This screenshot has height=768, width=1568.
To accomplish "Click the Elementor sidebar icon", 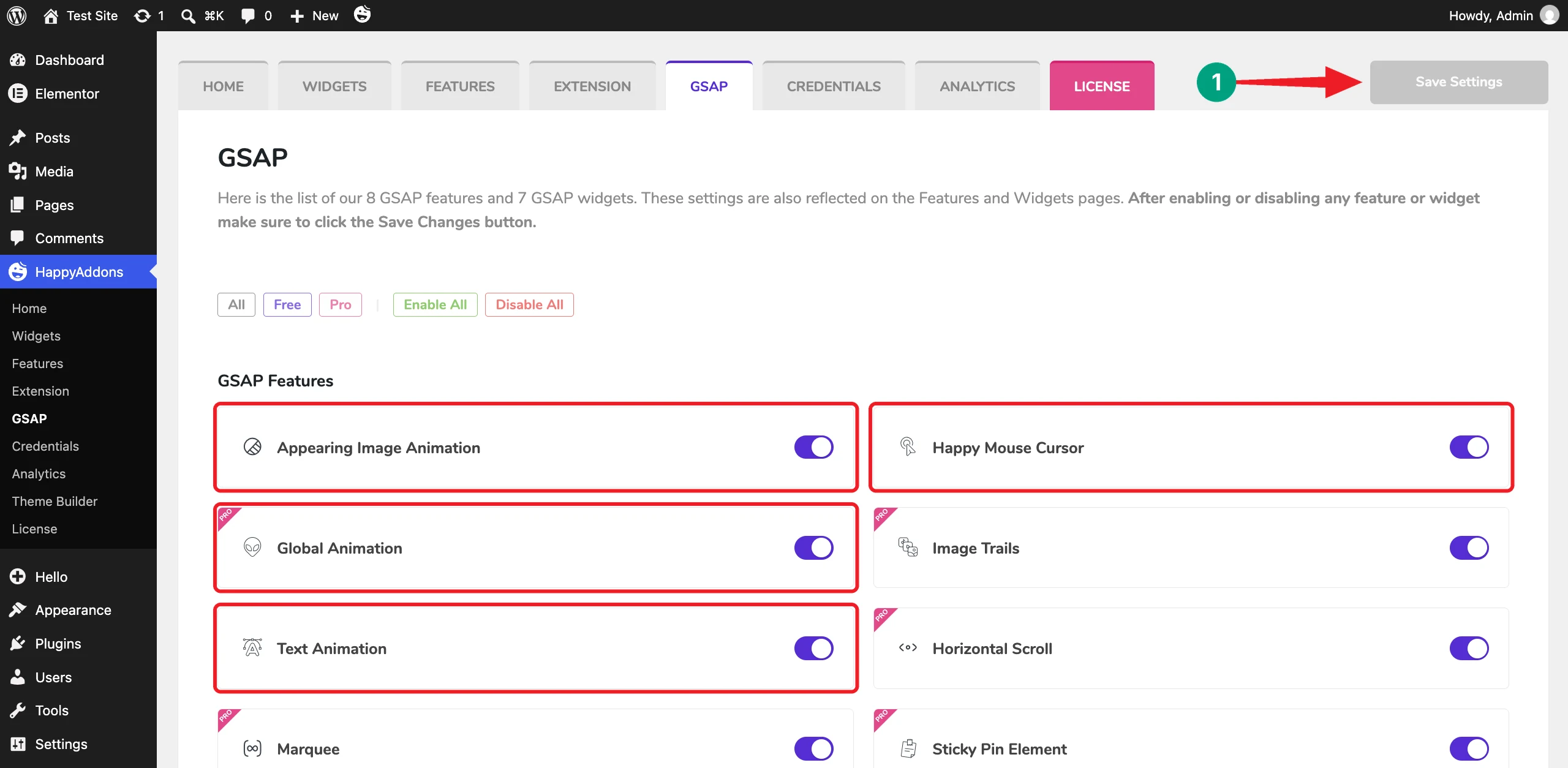I will click(x=18, y=93).
